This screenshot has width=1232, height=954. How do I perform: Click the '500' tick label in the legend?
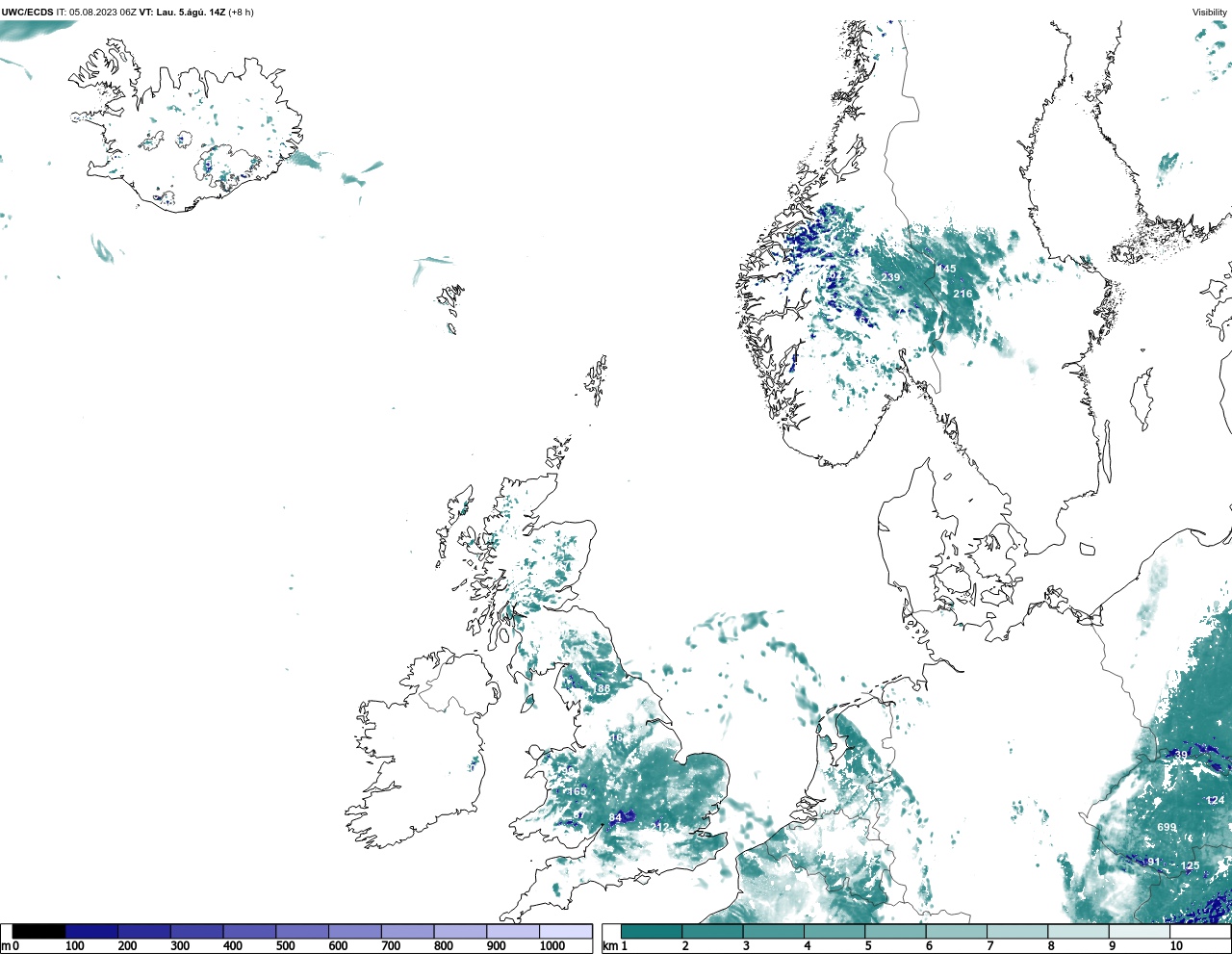(285, 946)
